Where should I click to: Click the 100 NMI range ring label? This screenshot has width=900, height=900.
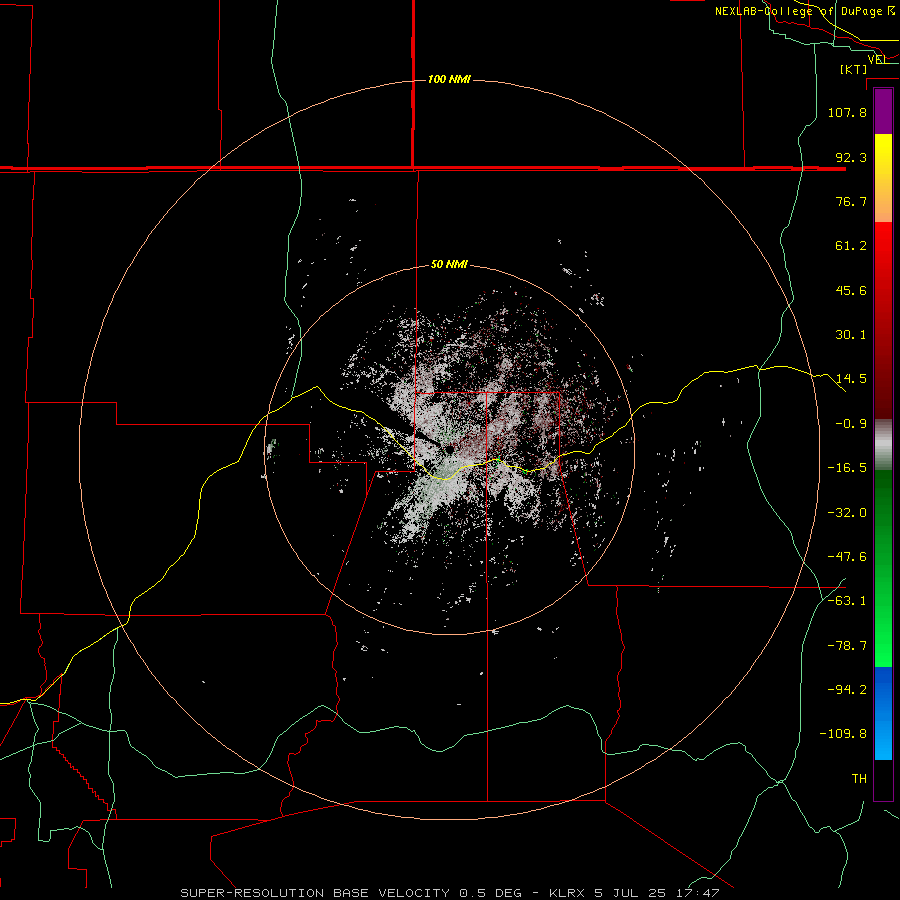(x=449, y=79)
